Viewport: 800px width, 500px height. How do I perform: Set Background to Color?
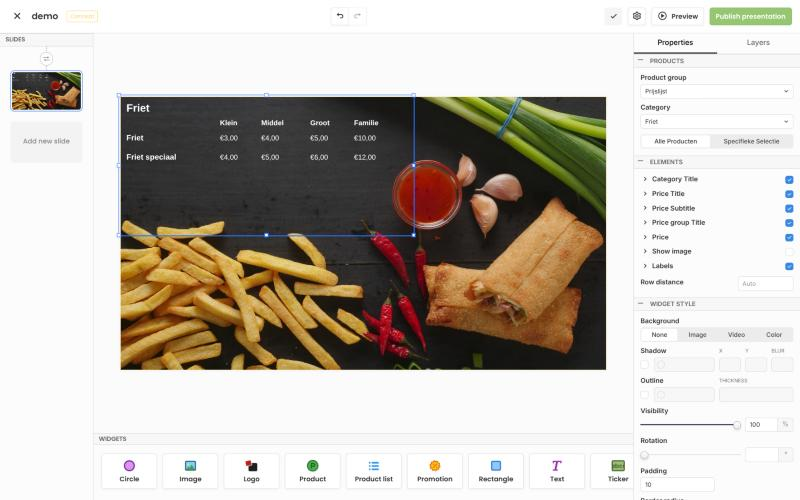pos(774,335)
